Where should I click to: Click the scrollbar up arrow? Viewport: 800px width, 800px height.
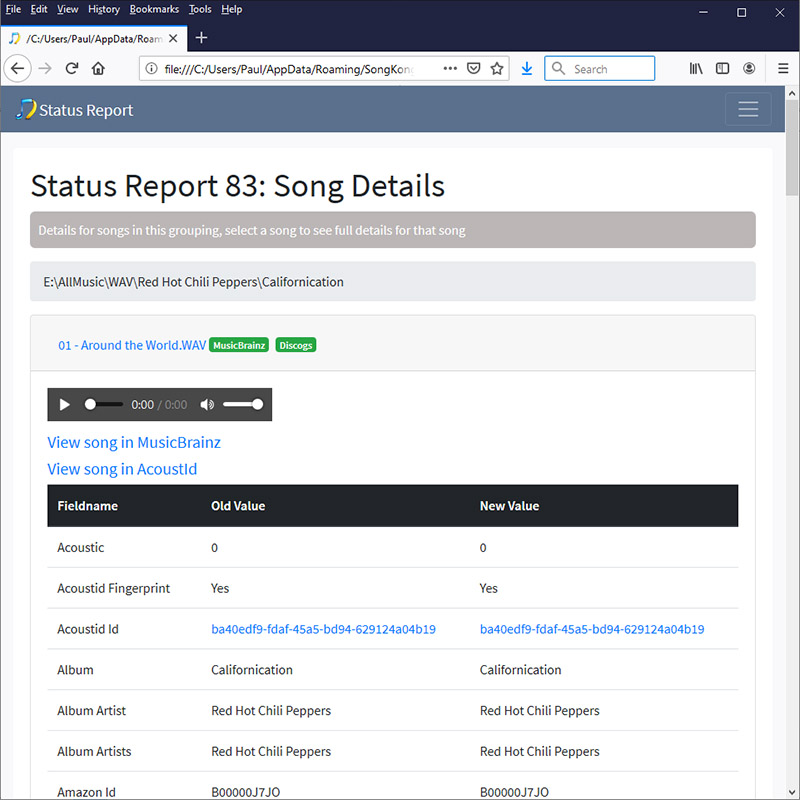tap(792, 93)
